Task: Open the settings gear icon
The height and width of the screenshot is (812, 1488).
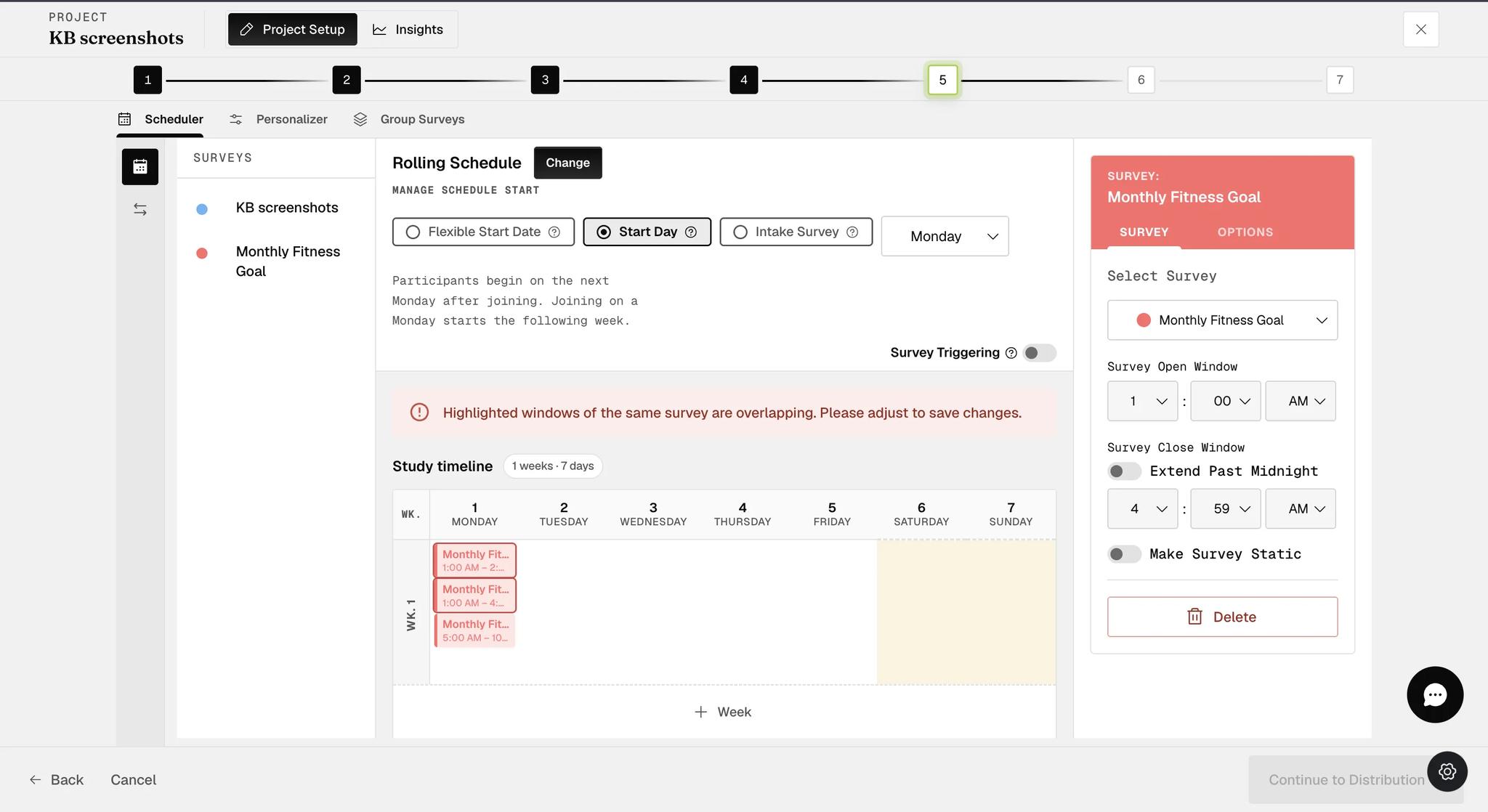Action: (1447, 771)
